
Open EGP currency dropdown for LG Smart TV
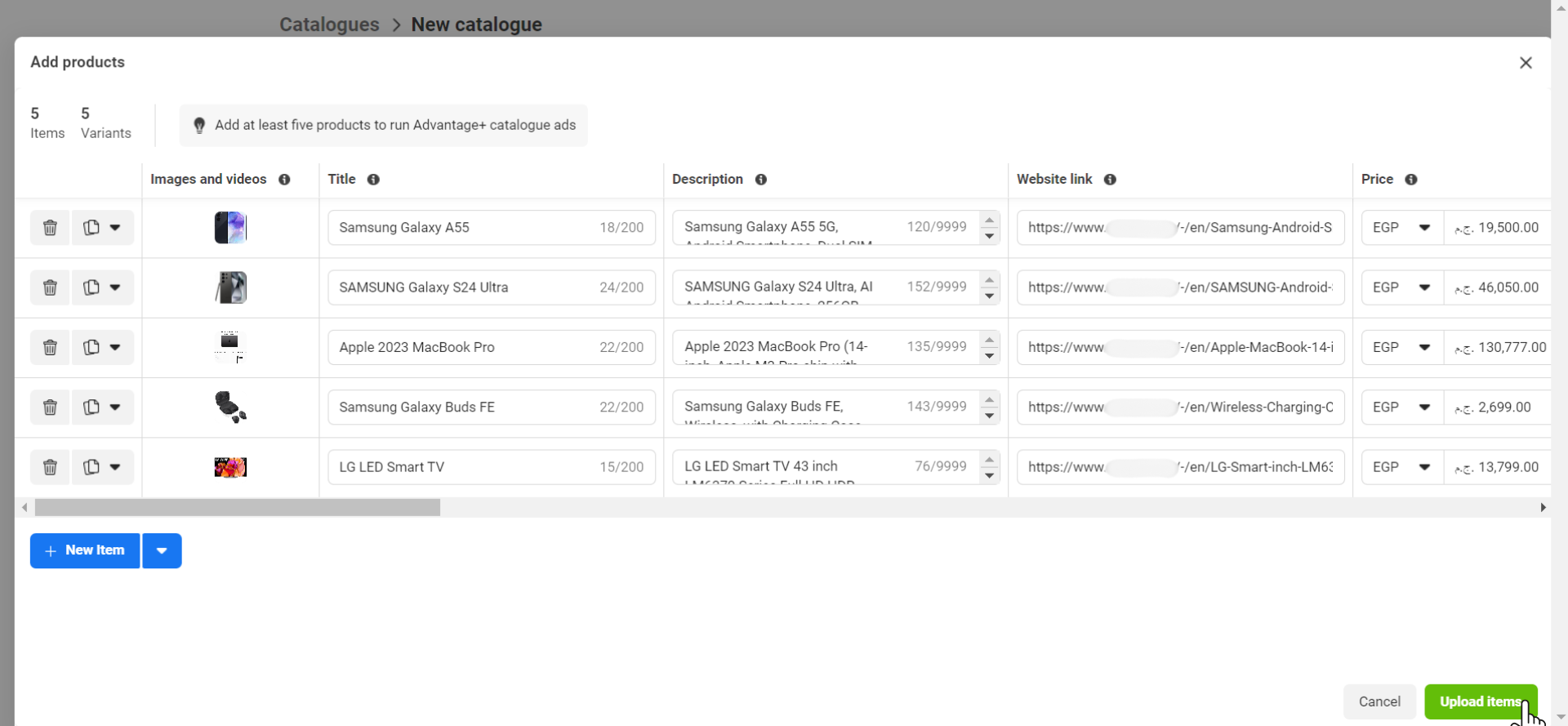coord(1402,467)
